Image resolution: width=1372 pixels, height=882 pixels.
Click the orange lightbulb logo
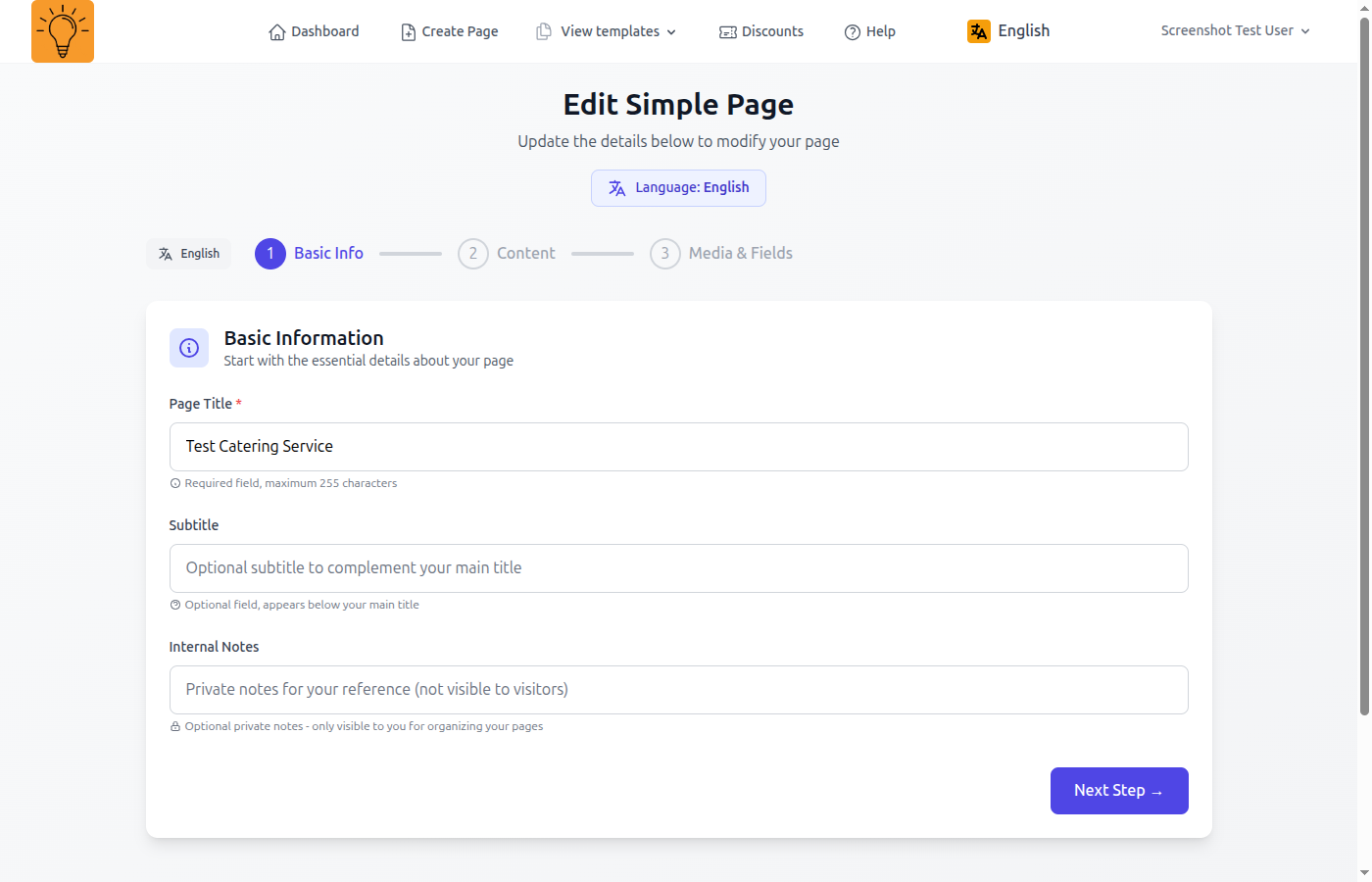pos(63,31)
